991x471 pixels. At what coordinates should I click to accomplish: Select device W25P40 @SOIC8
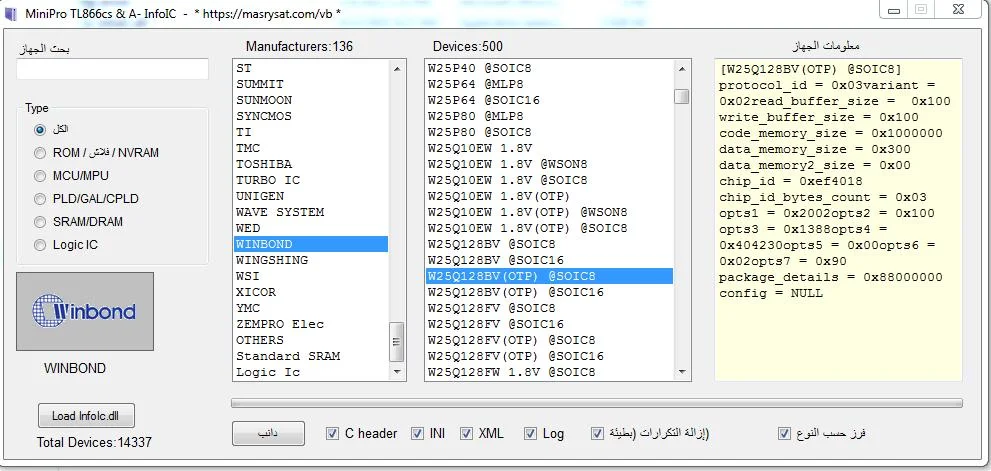(549, 68)
